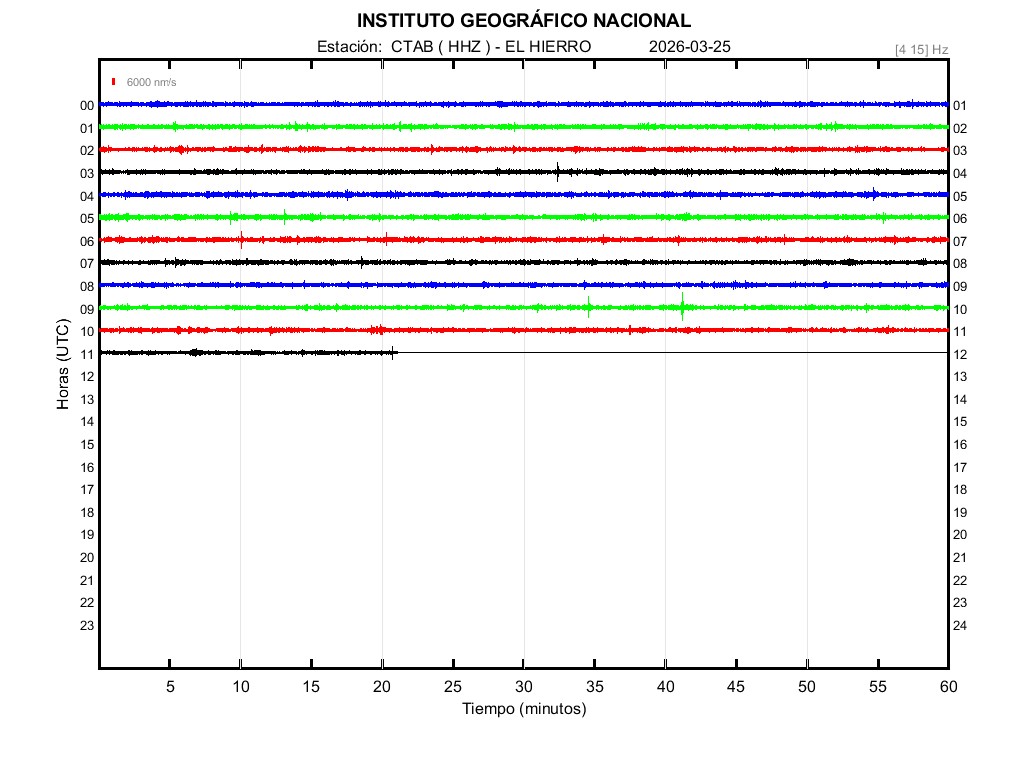Click the 23 hour label on the left axis

(x=87, y=626)
